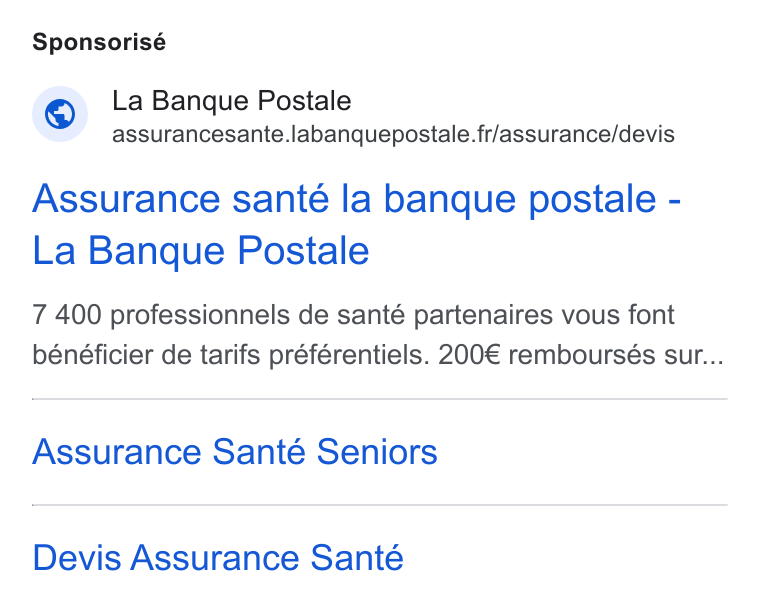
Task: Click the word 'partenaires' in the description
Action: 483,315
